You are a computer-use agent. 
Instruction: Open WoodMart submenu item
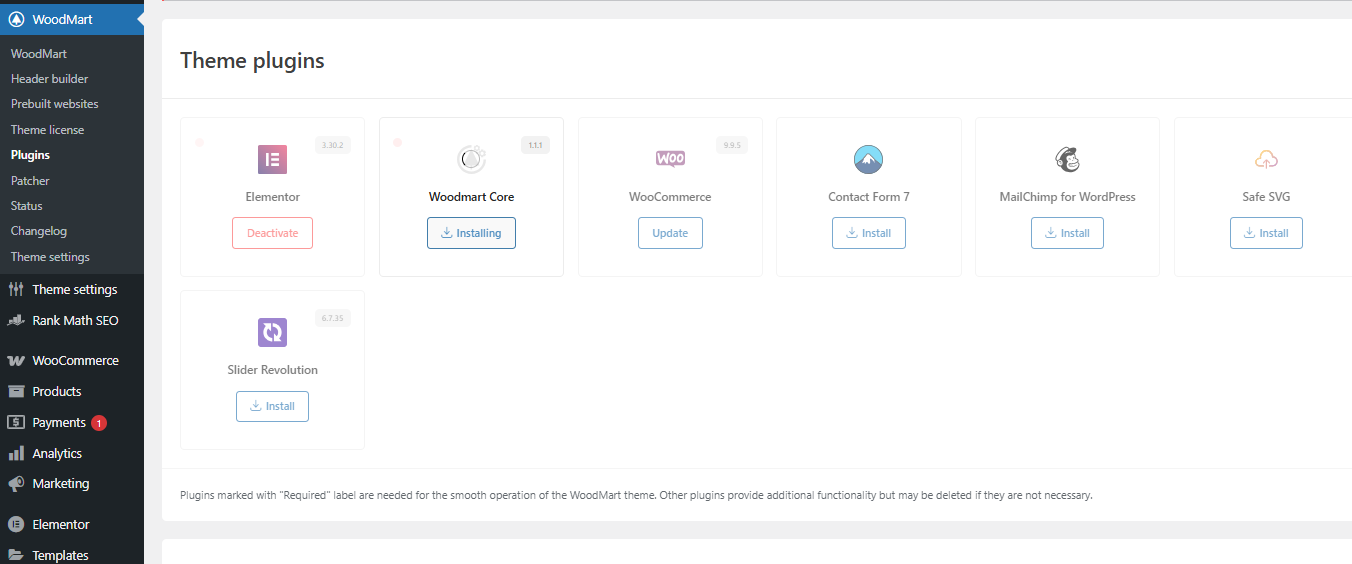(39, 53)
